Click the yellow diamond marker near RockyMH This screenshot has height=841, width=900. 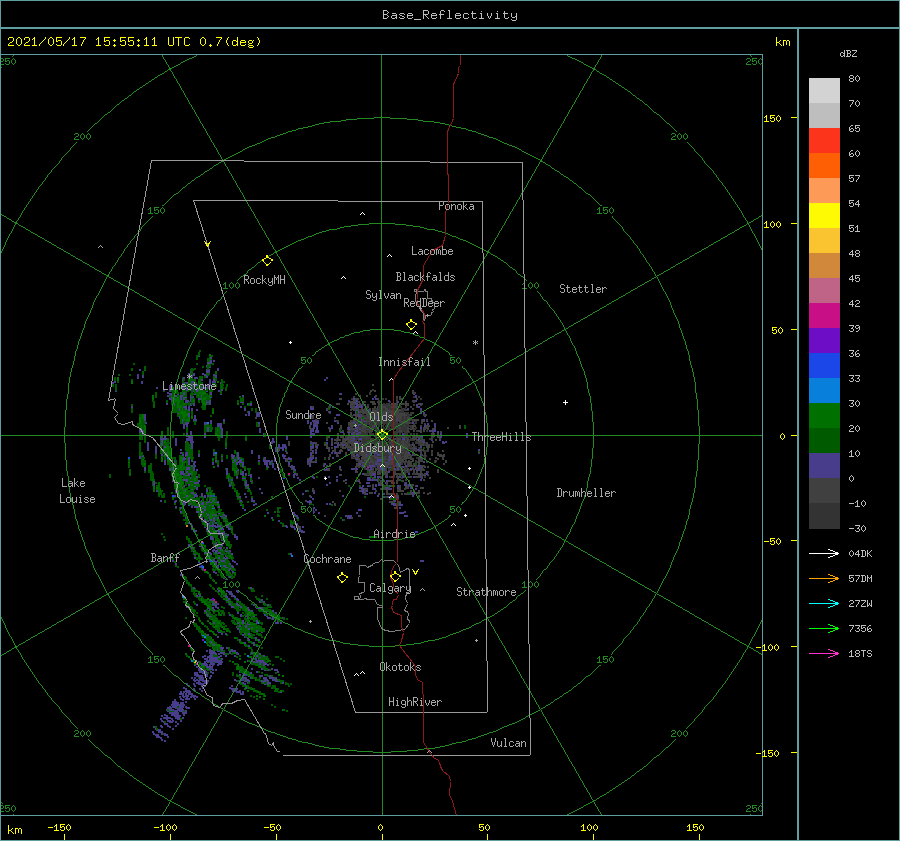267,261
